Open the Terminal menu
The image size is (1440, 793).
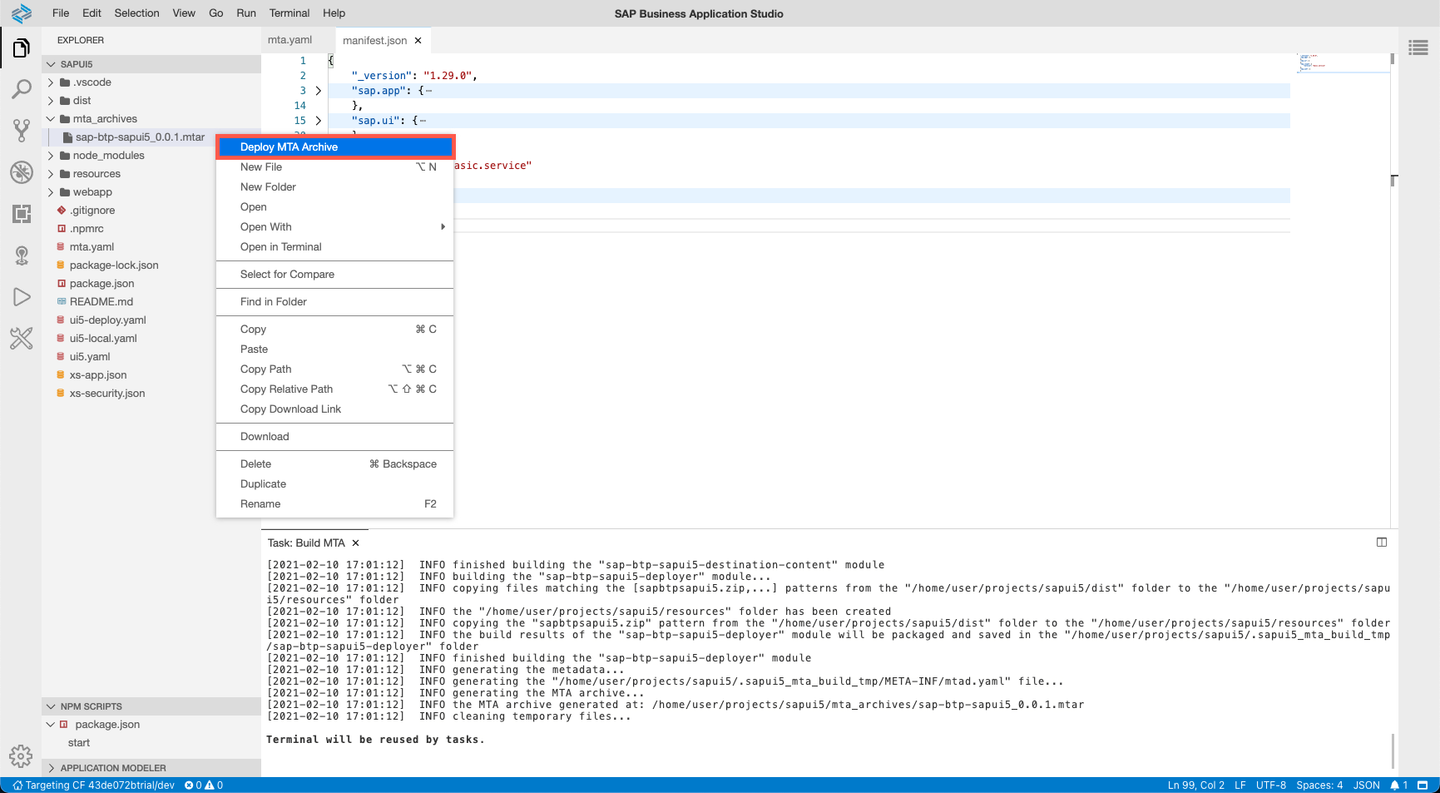pyautogui.click(x=289, y=13)
